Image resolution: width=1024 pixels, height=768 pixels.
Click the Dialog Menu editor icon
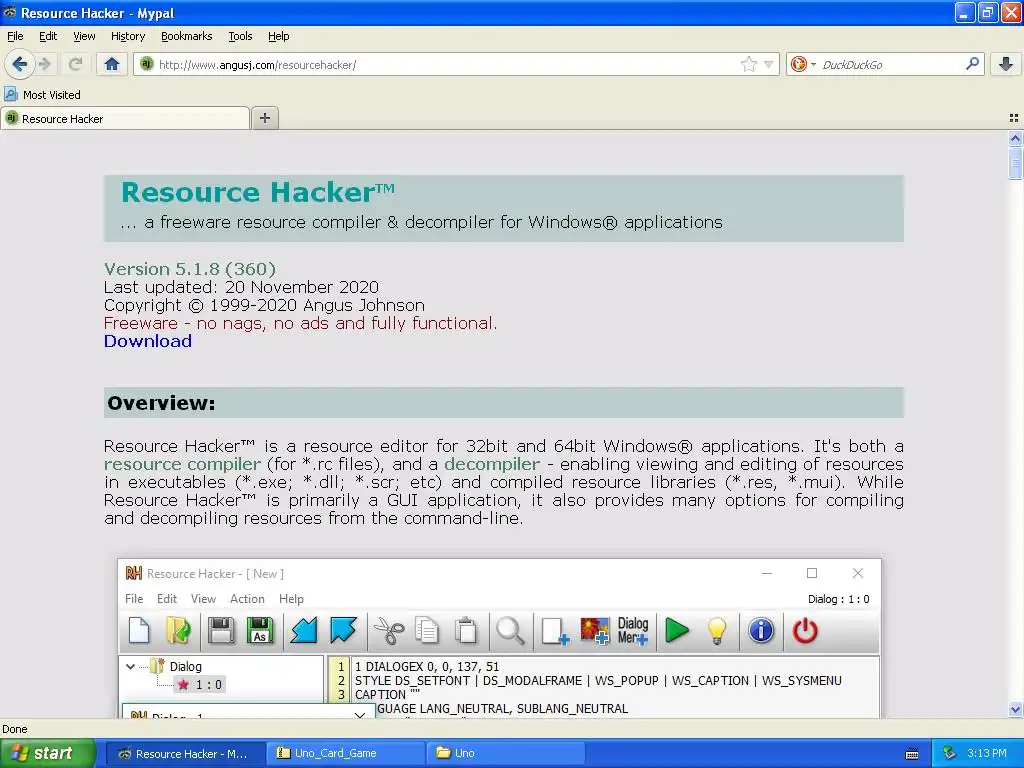tap(633, 631)
